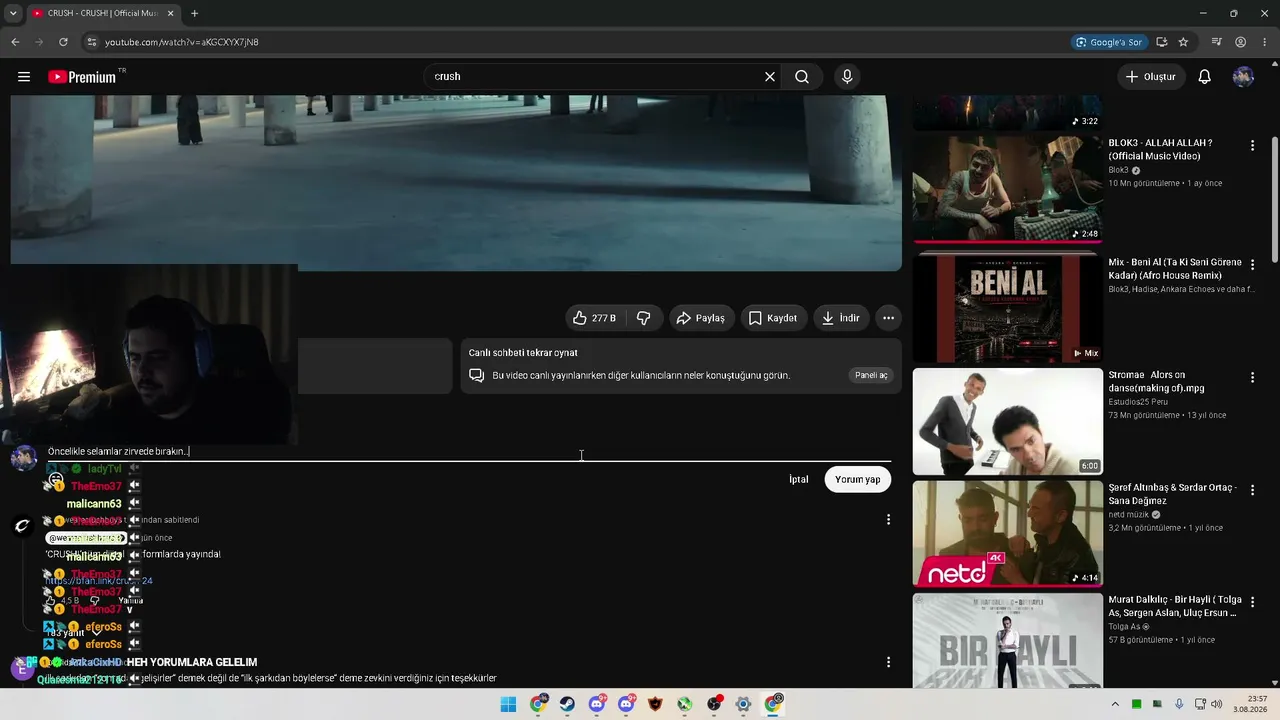Go back in the browser

pos(15,42)
